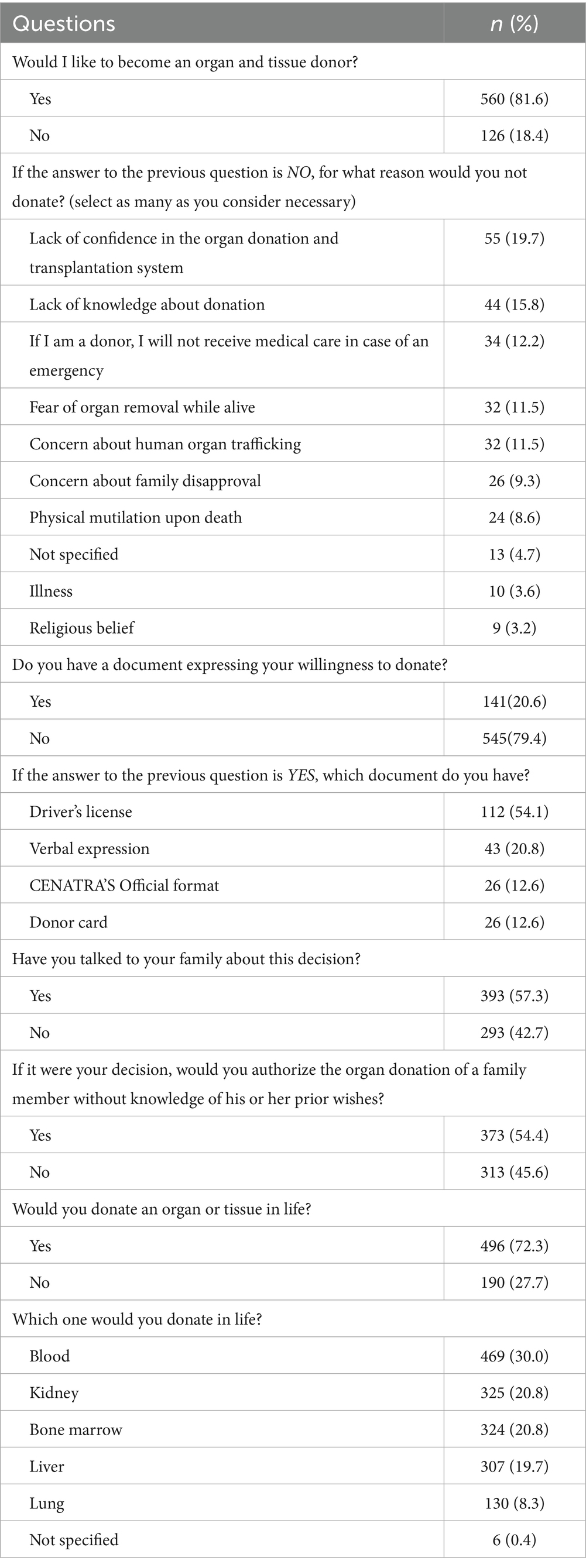
Task: Select the "Bone marrow" row label
Action: [x=76, y=1429]
